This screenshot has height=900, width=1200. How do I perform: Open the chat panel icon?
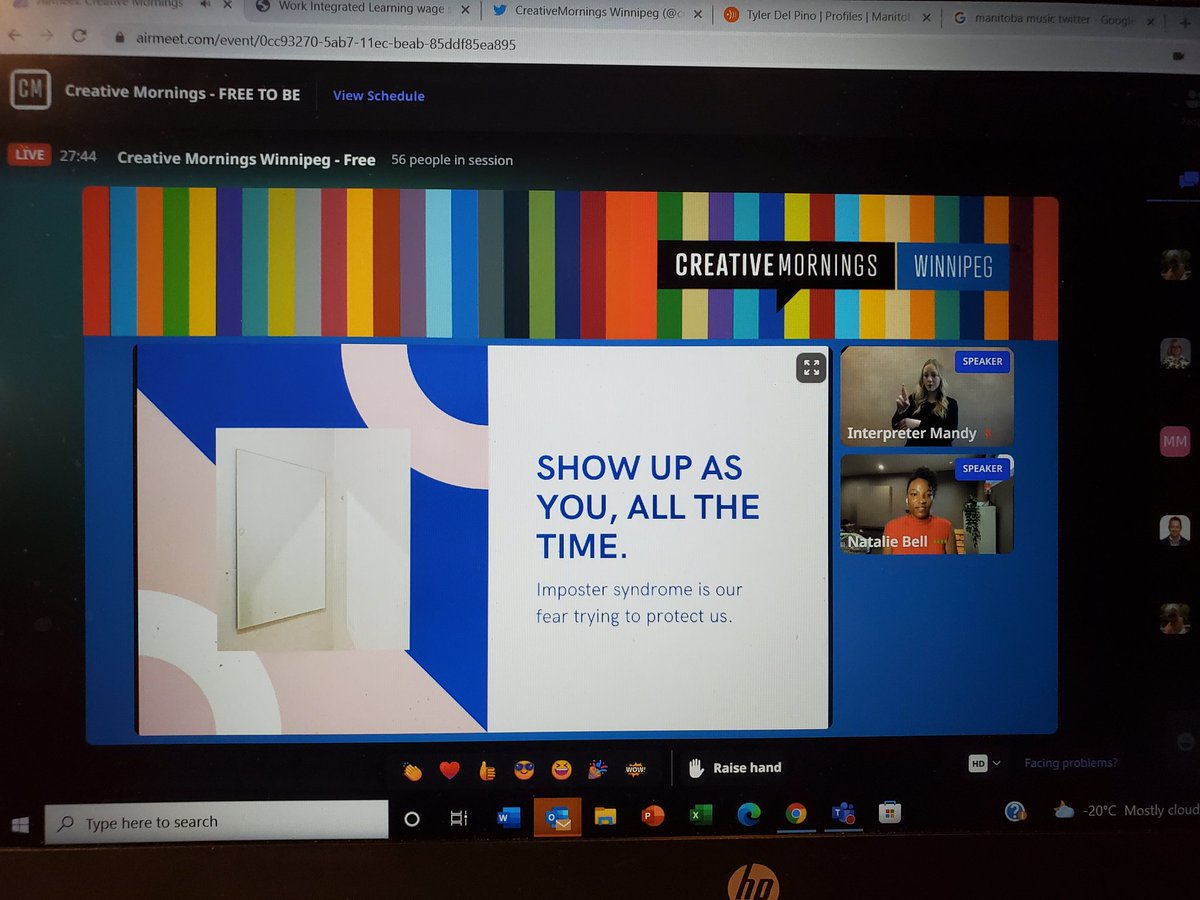point(1188,179)
